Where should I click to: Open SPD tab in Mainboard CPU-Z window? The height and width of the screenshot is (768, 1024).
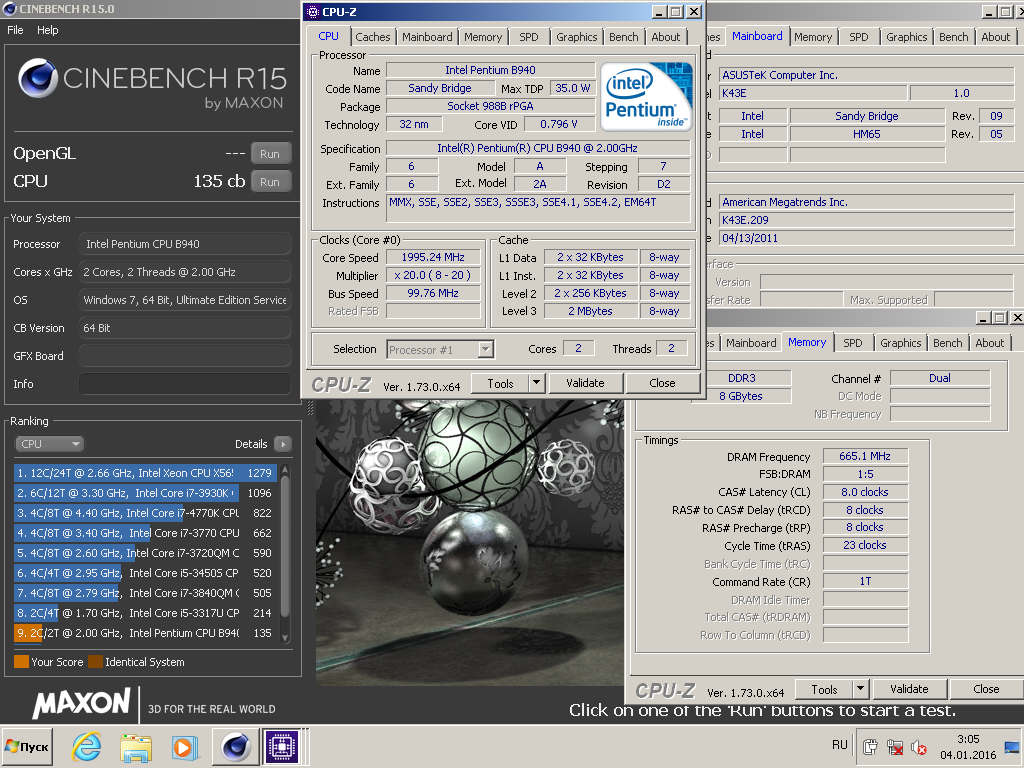click(859, 37)
